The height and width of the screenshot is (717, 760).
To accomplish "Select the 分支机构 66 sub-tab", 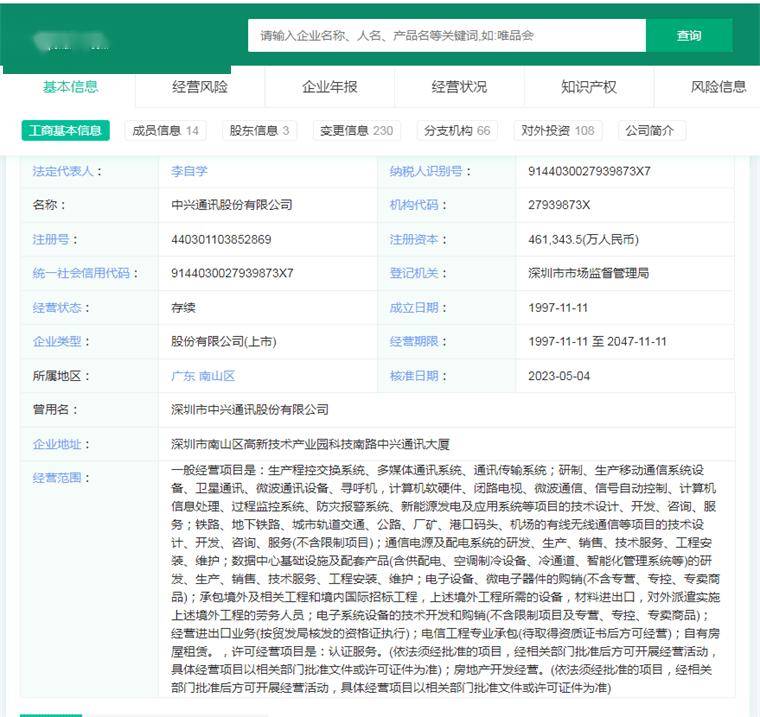I will pos(457,130).
